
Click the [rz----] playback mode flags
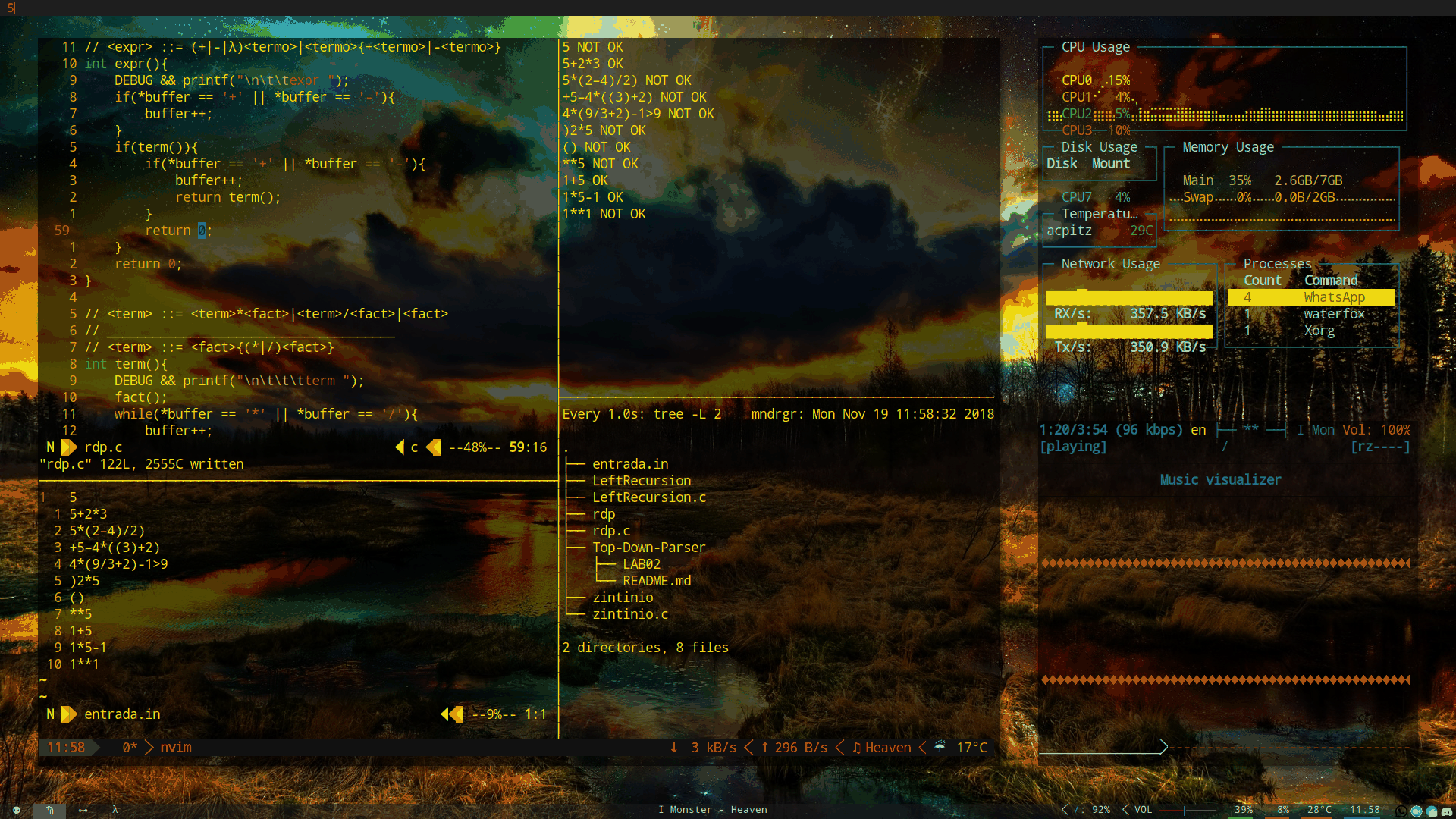coord(1379,447)
